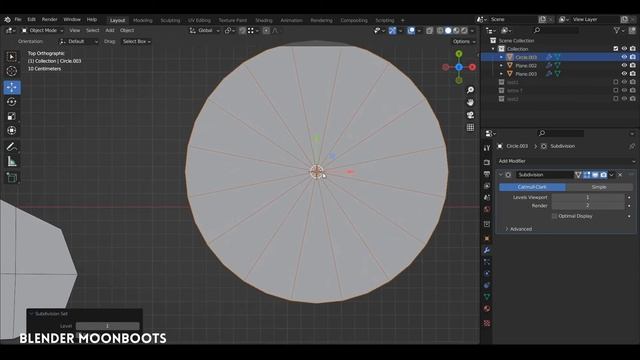640x360 pixels.
Task: Open the Modifier properties wrench tab
Action: click(487, 250)
